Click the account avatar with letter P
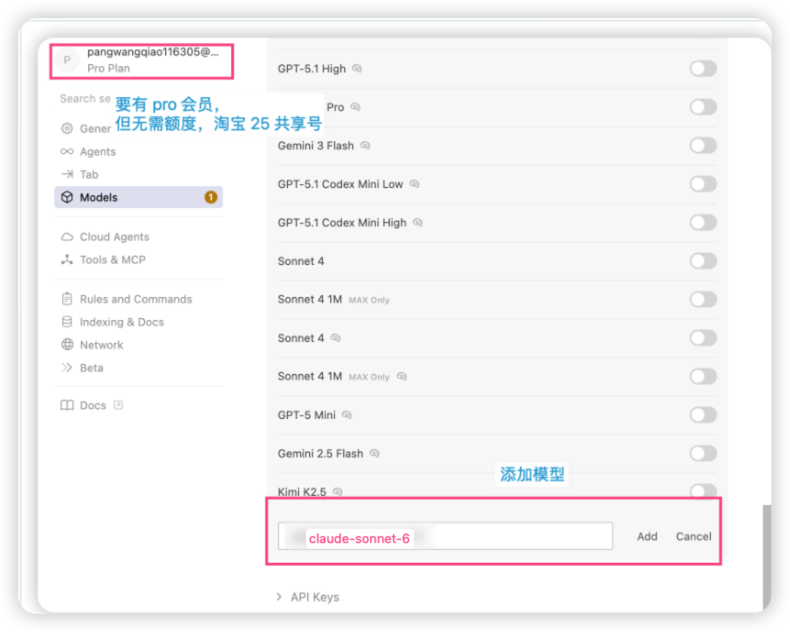This screenshot has height=632, width=790. pos(67,60)
